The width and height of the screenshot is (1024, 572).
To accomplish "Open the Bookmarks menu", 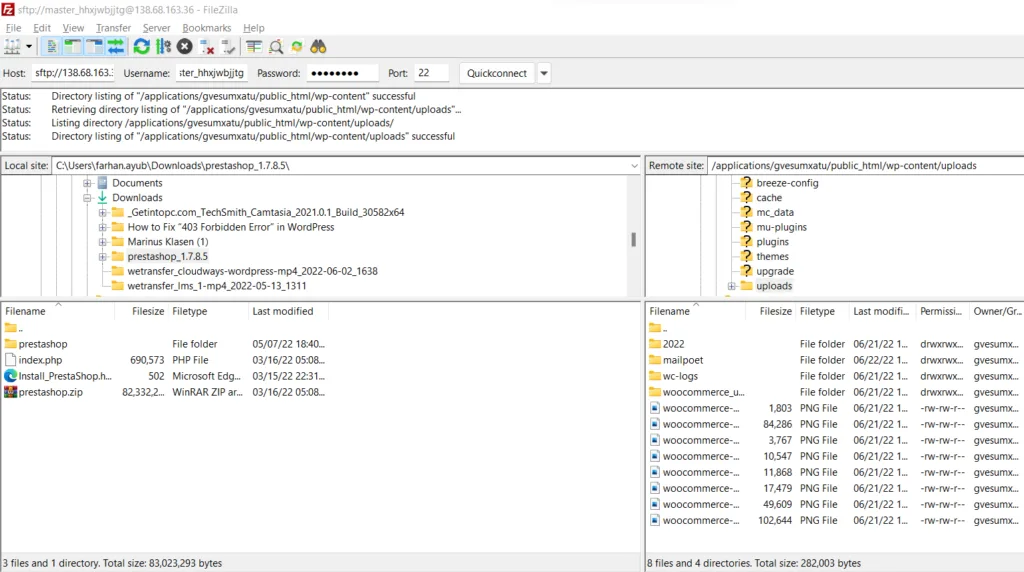I will tap(206, 28).
